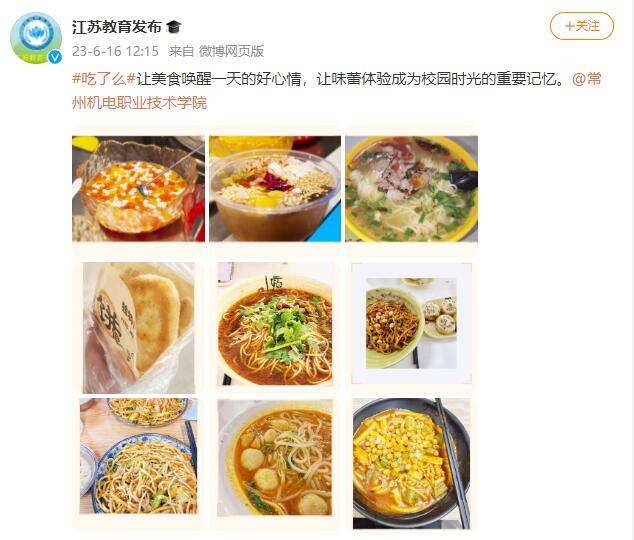Screen dimensions: 634x540
Task: Open the 江苏教育发布 username link
Action: coord(116,27)
